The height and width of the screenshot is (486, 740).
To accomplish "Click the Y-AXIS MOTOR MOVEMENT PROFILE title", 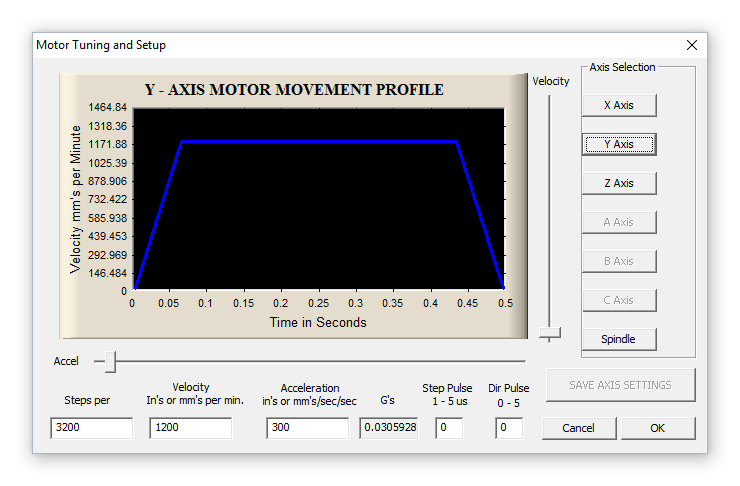I will (x=294, y=90).
